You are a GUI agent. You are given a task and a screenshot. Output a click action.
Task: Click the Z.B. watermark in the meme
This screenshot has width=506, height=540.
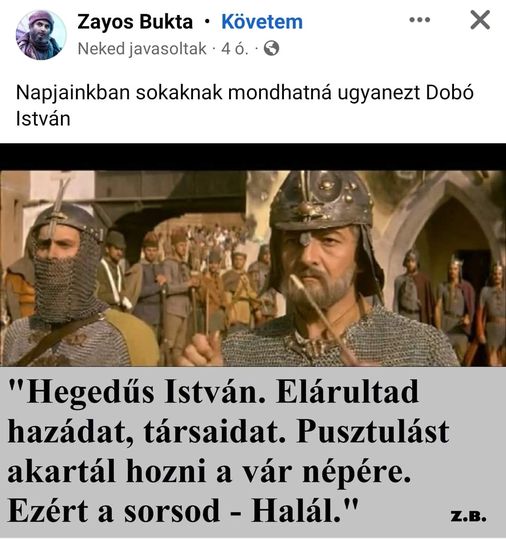click(468, 516)
